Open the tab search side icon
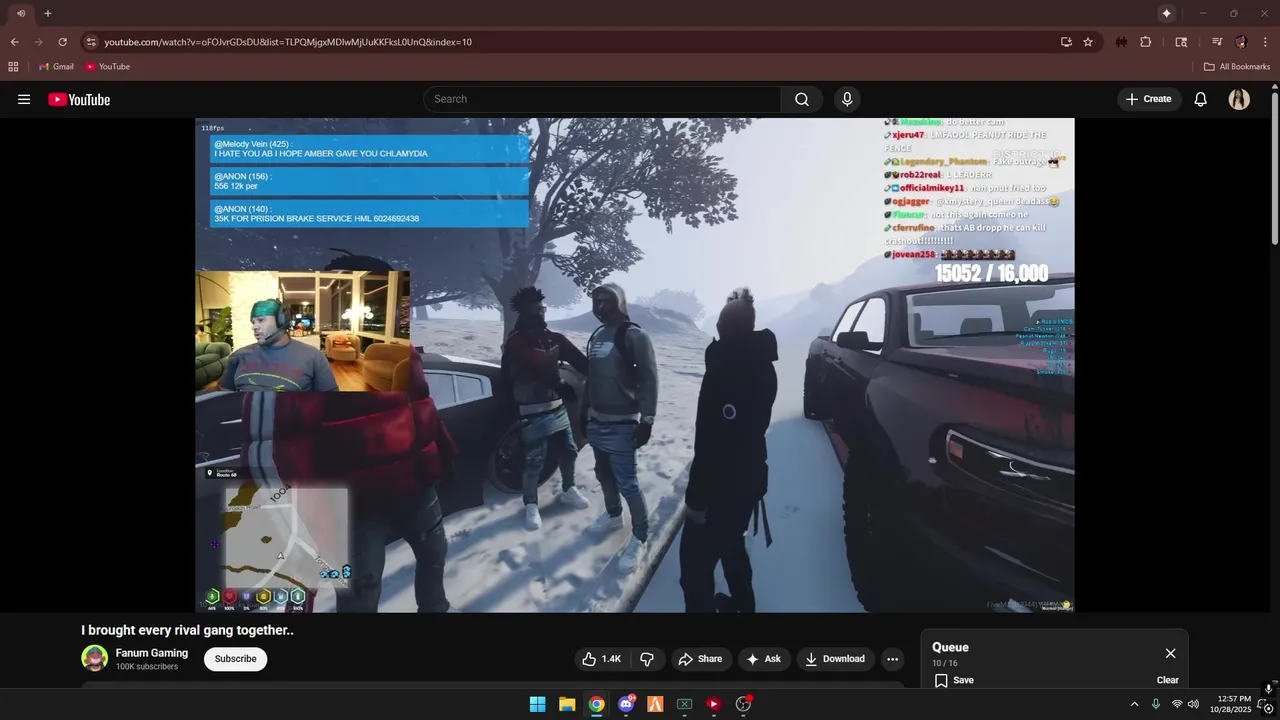The image size is (1280, 720). 1181,42
